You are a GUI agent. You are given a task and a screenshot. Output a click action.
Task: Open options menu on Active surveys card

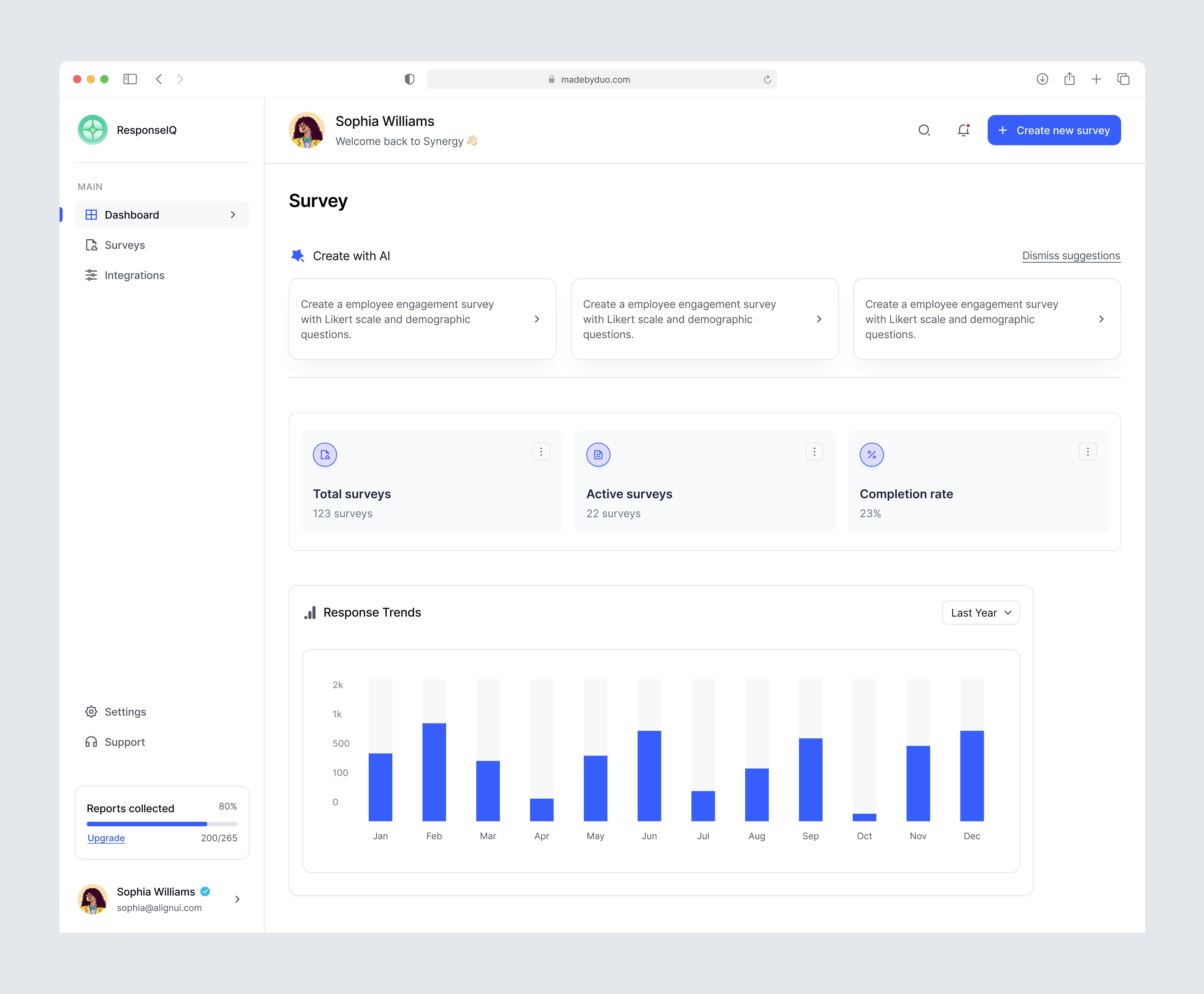[x=814, y=452]
